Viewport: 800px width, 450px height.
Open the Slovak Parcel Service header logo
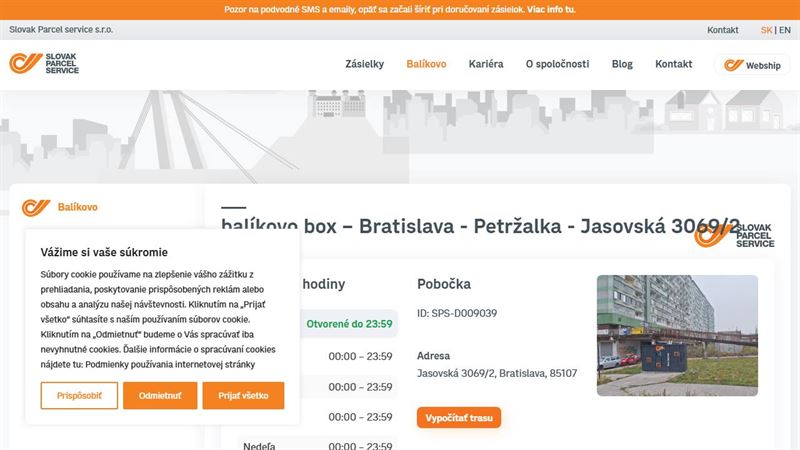[x=44, y=63]
